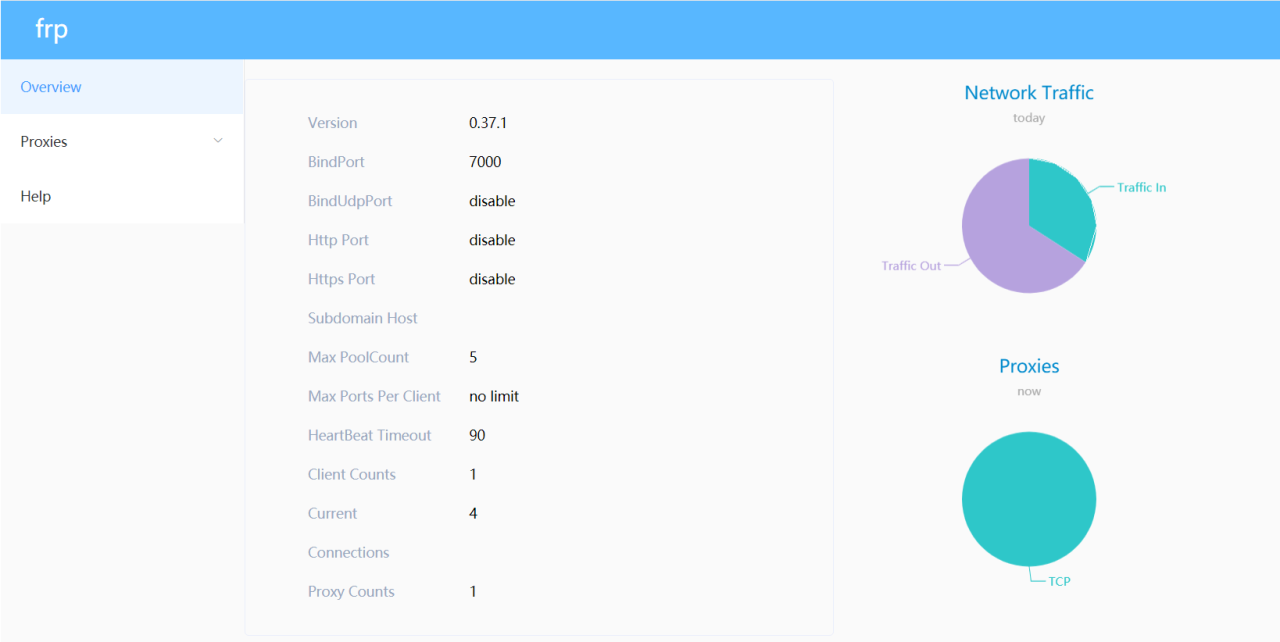This screenshot has width=1280, height=642.
Task: Click the Network Traffic chart title
Action: (1029, 93)
